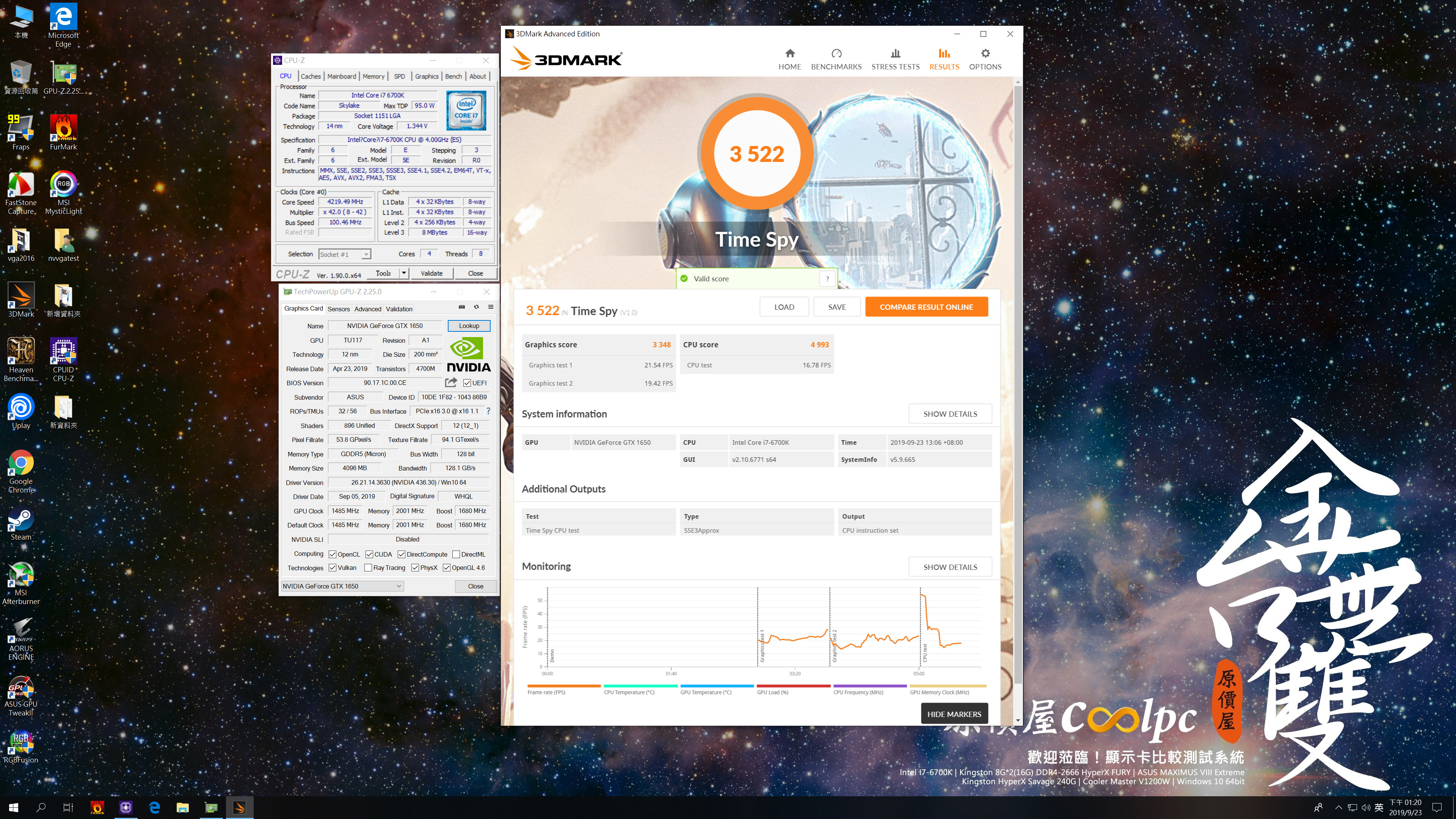This screenshot has height=819, width=1456.
Task: Switch to the Sensors tab in GPU-Z
Action: click(x=339, y=309)
